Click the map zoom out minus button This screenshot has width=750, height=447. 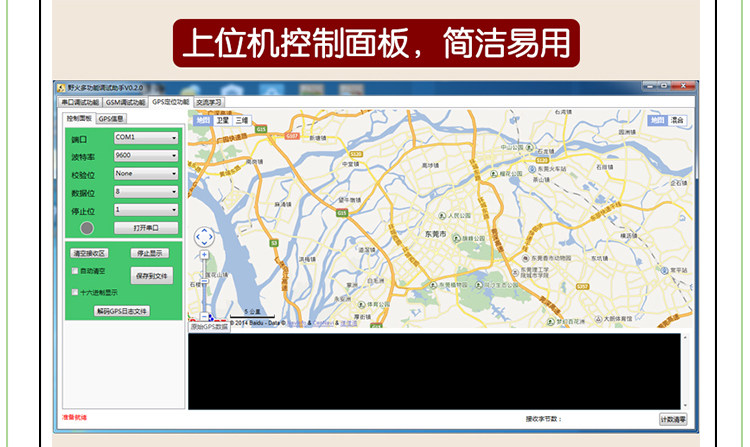tap(204, 316)
